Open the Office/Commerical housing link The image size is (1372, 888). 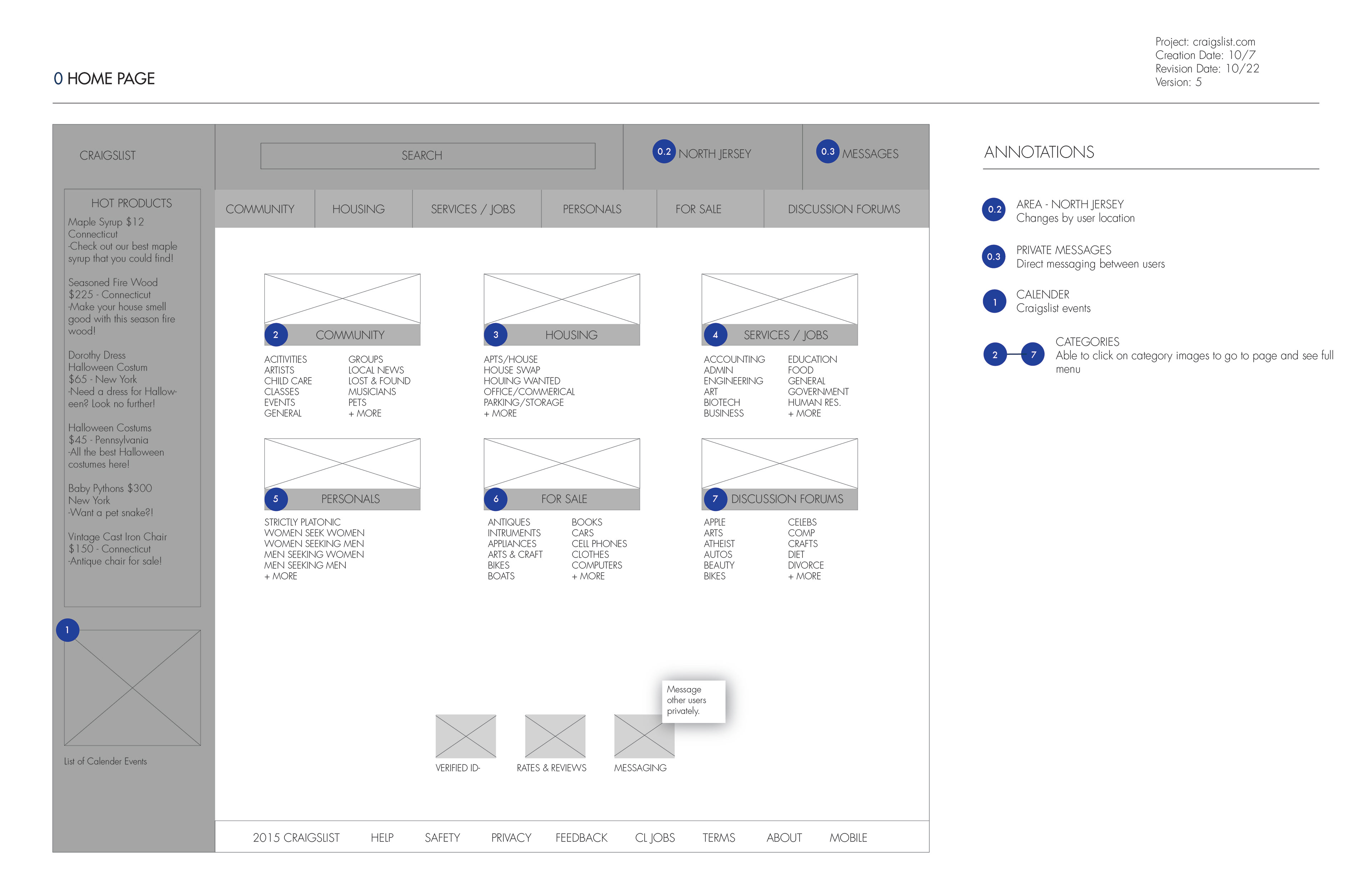[529, 392]
